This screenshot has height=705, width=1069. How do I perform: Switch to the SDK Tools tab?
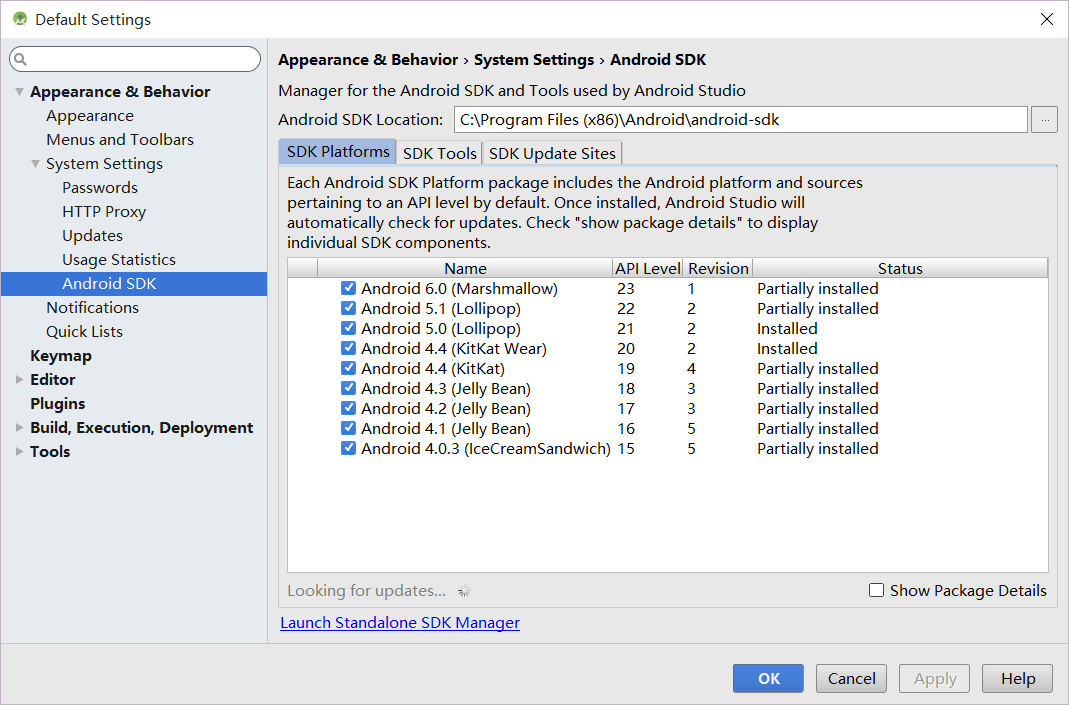[x=439, y=153]
